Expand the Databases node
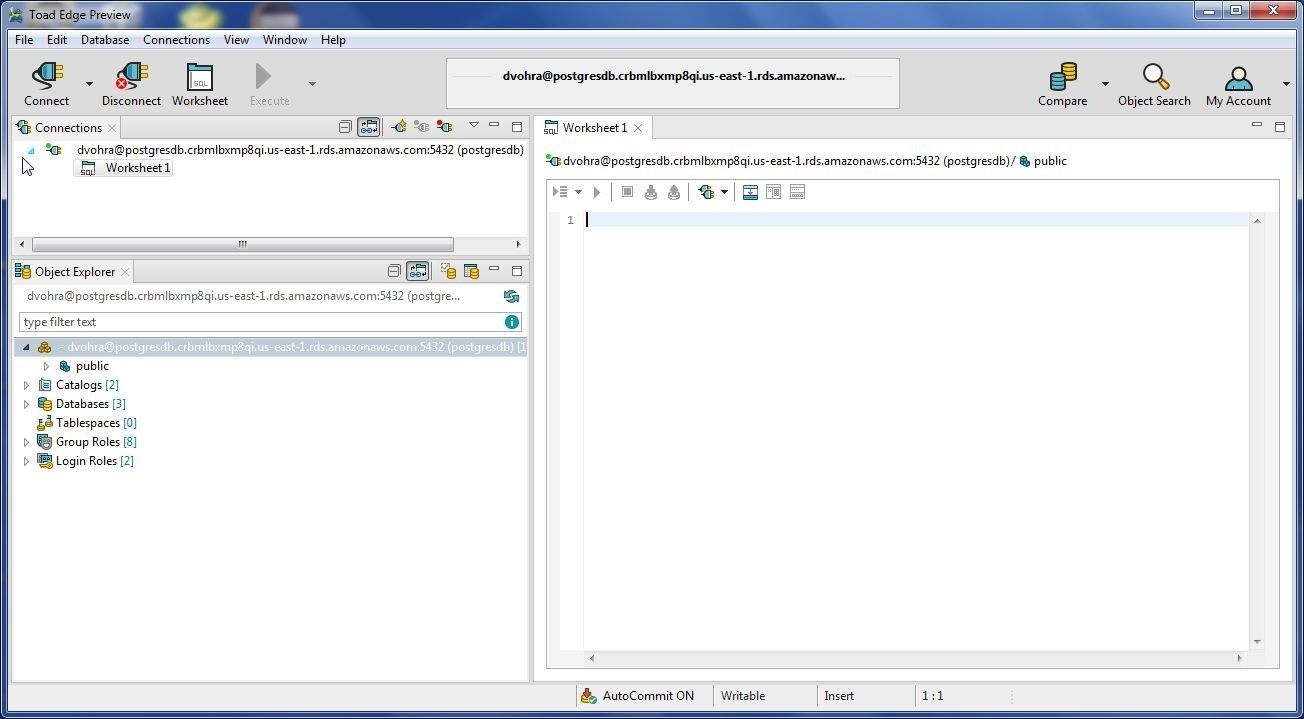Screen dimensions: 1304x719 26,404
